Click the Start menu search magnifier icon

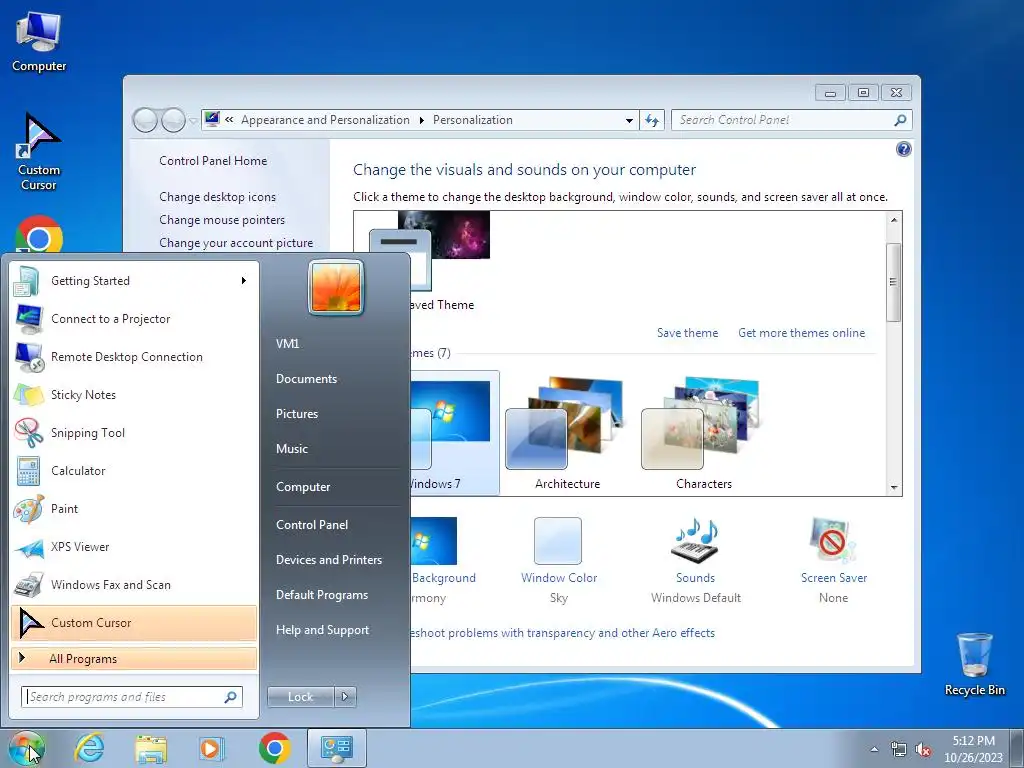(x=231, y=697)
